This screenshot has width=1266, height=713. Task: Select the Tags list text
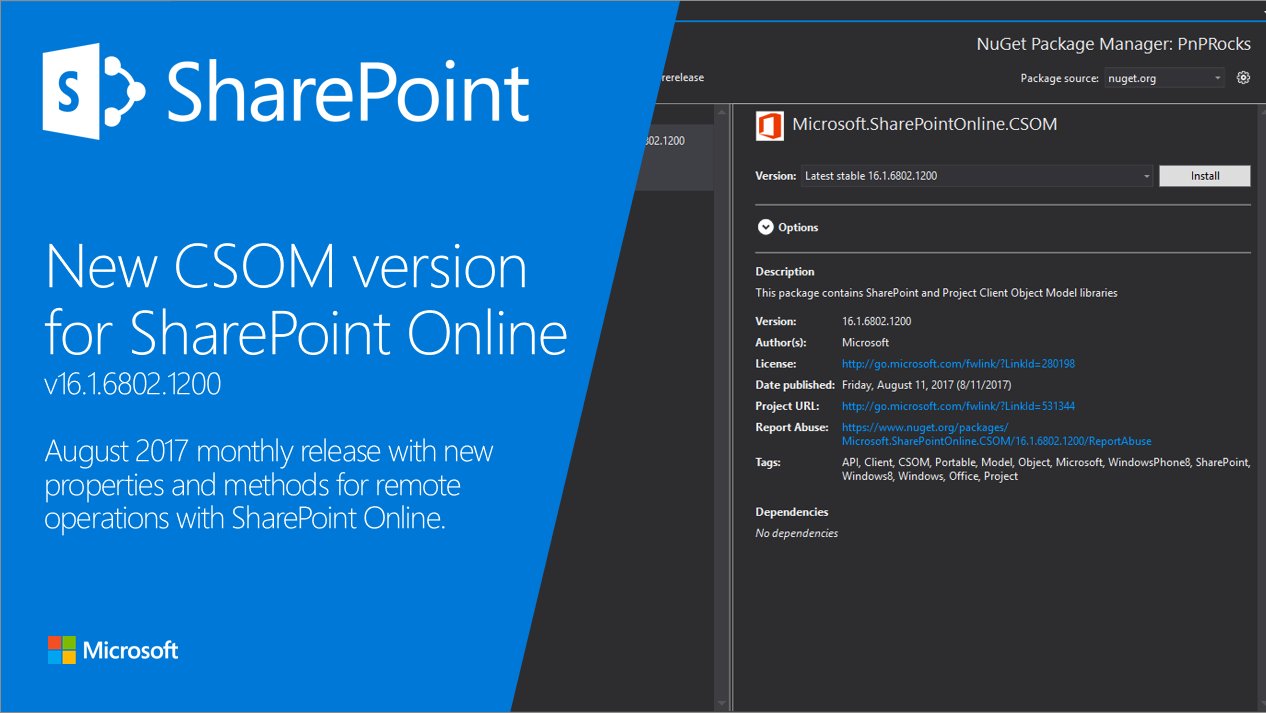click(x=1045, y=469)
